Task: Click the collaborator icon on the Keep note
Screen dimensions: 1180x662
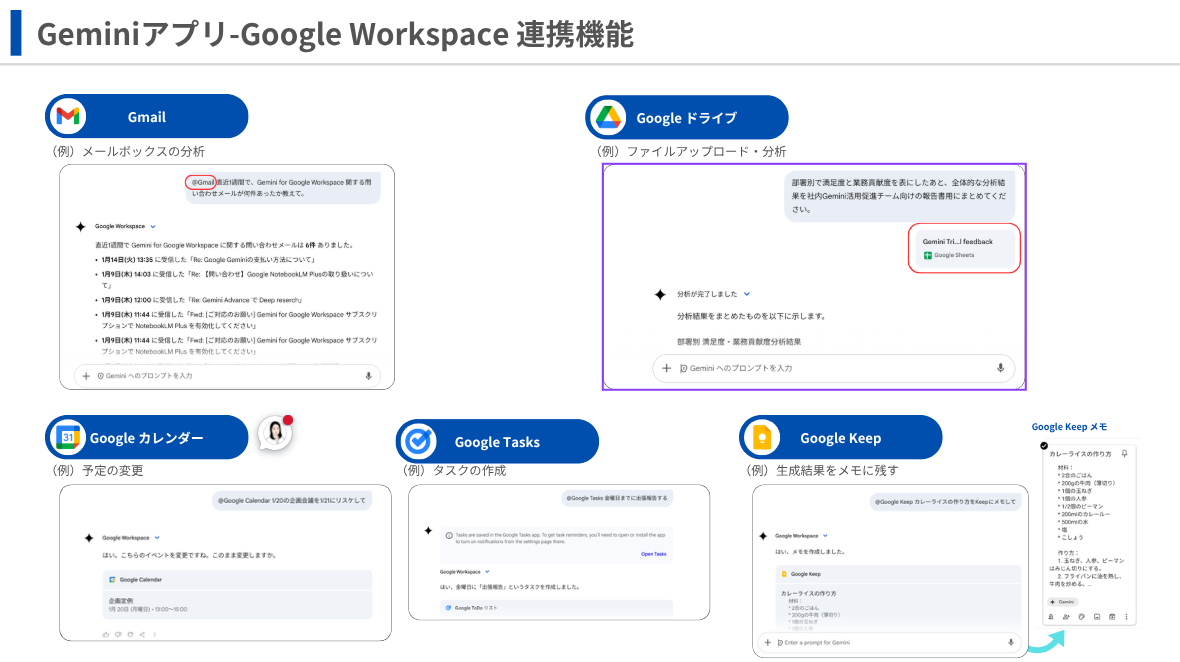Action: [1066, 617]
